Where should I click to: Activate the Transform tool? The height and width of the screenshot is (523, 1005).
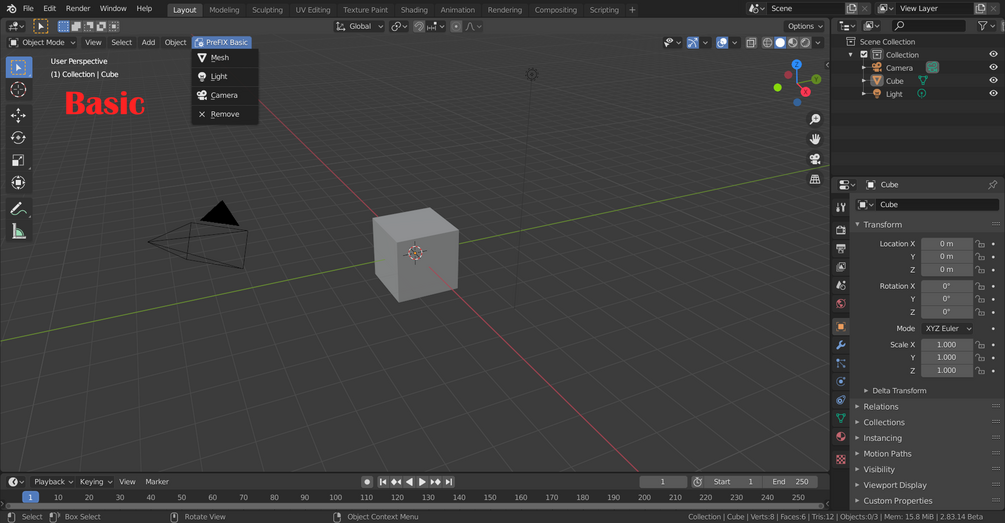19,183
